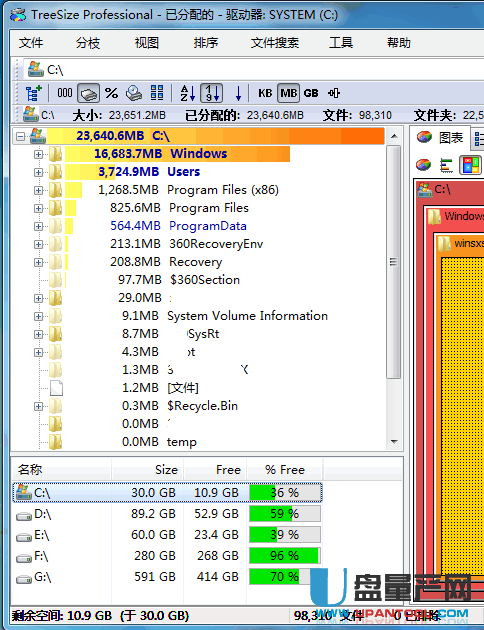Click the scan/add branch tree icon in toolbar
The width and height of the screenshot is (484, 630).
[34, 93]
